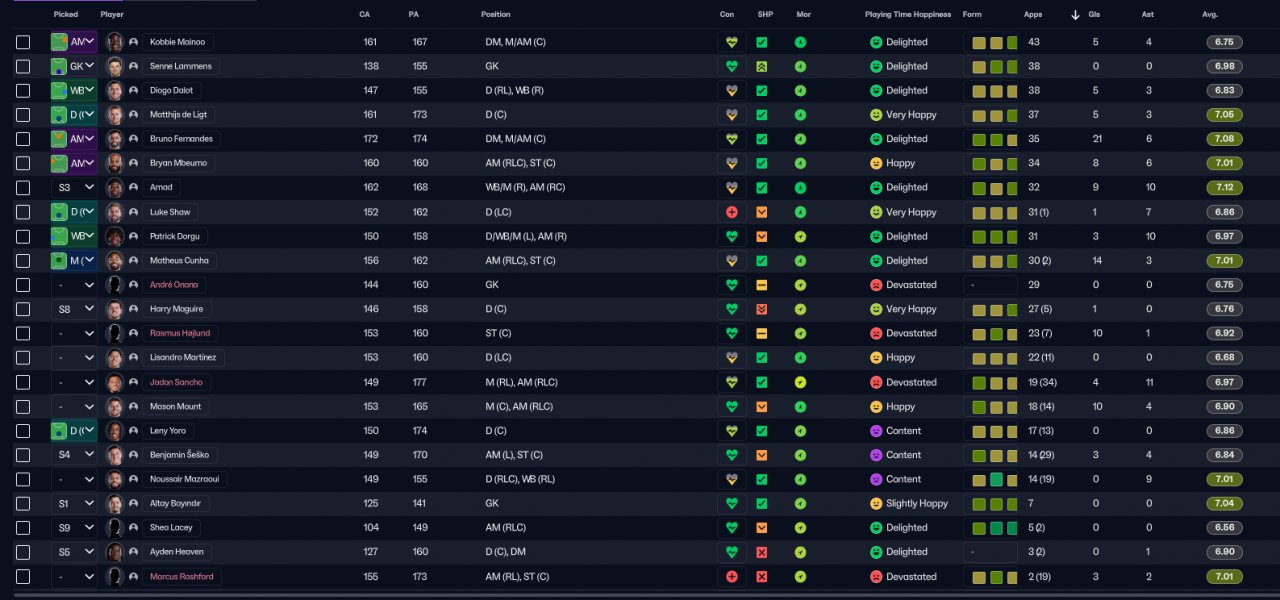Open Luke Shaw's player name link
The height and width of the screenshot is (600, 1280).
coord(170,212)
